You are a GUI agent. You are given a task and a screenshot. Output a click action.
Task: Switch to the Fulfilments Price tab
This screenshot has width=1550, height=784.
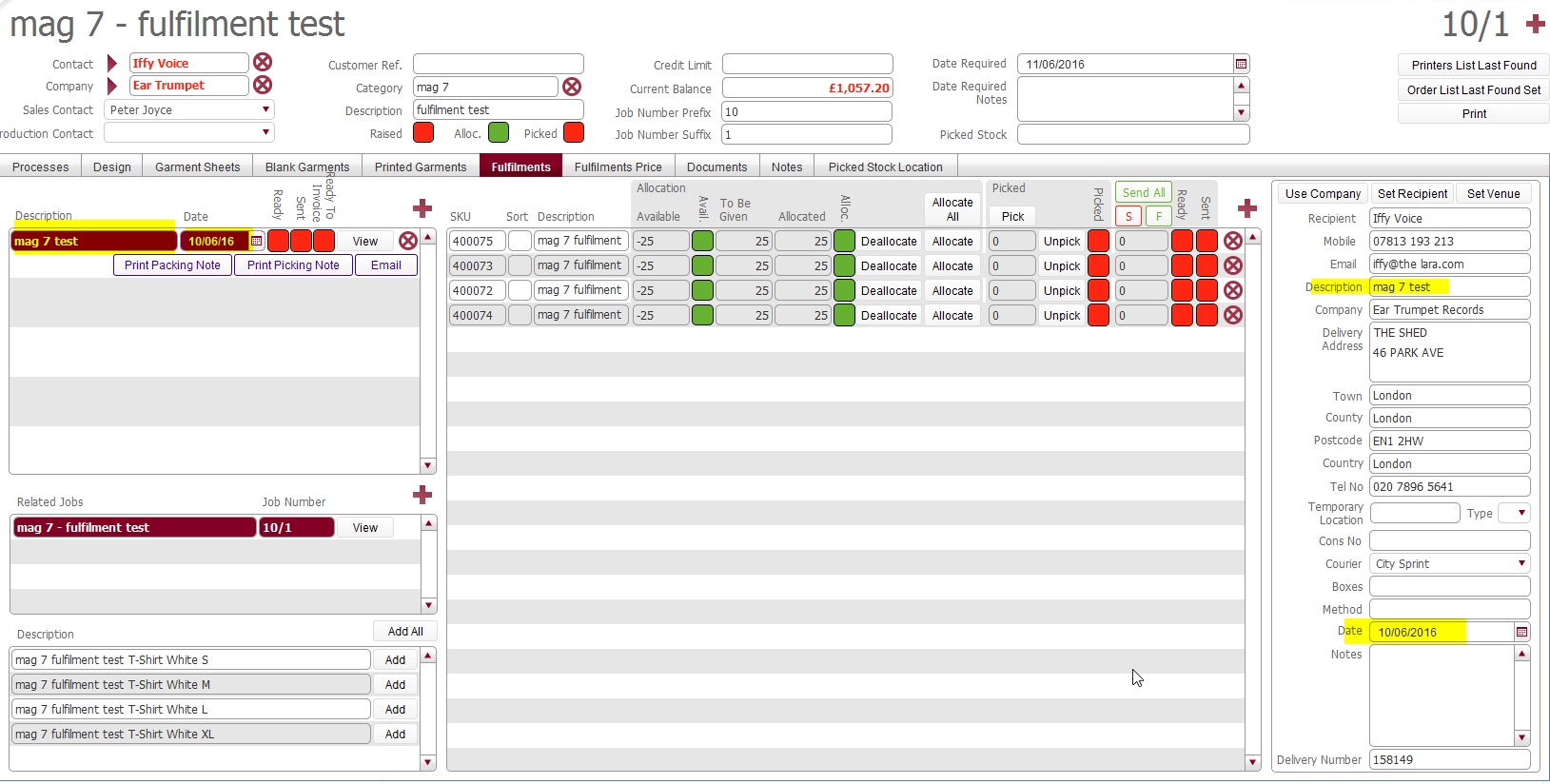pos(618,167)
